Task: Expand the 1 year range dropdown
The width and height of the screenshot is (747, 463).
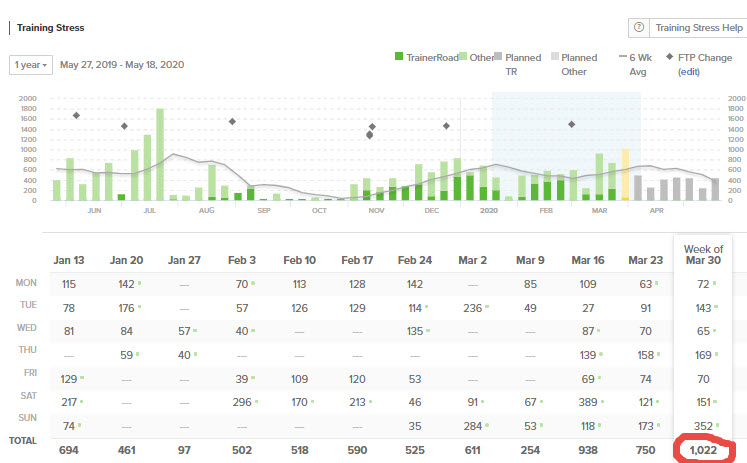Action: point(30,65)
